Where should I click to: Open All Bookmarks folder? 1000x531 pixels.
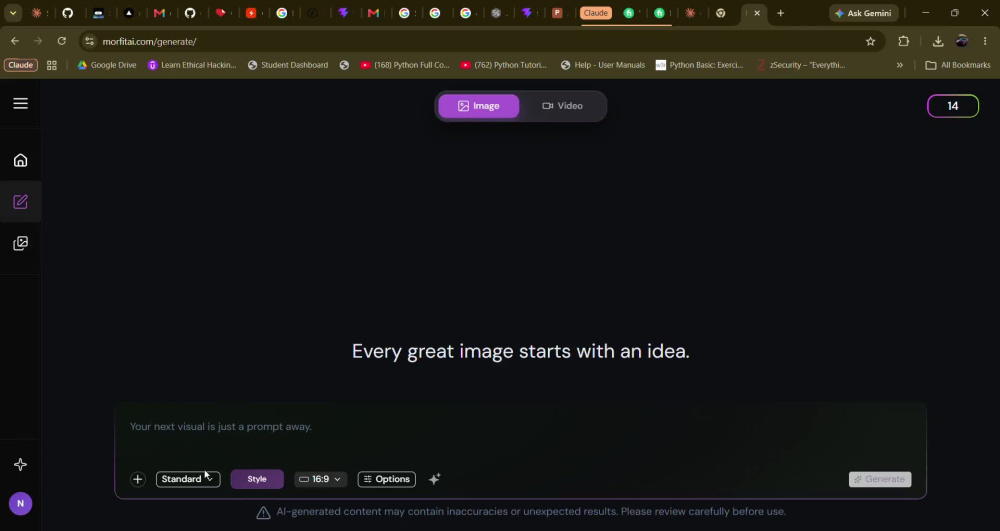tap(958, 65)
